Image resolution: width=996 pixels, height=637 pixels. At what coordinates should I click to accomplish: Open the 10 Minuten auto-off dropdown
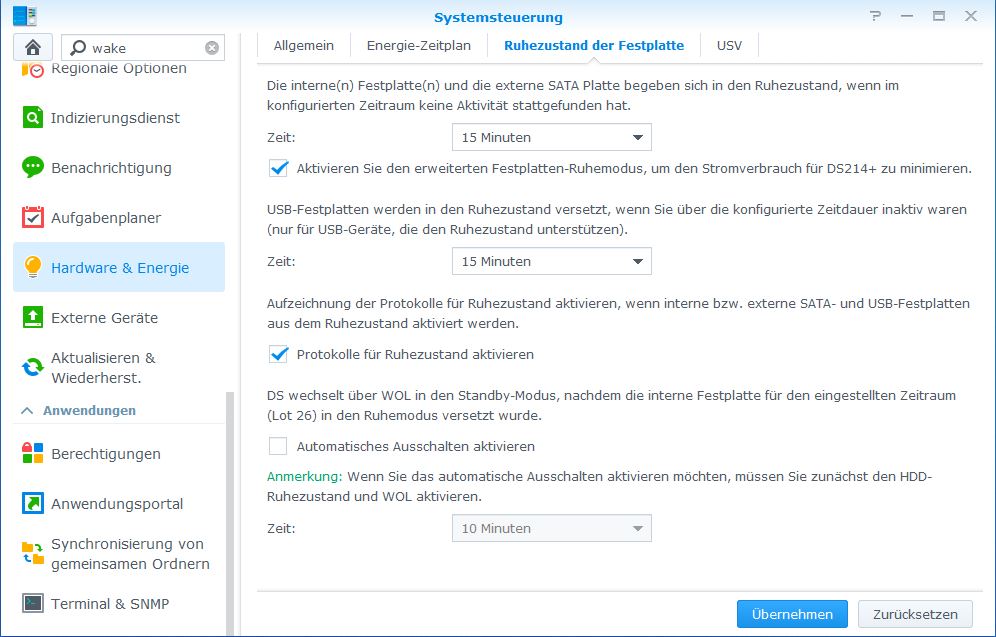pos(551,528)
